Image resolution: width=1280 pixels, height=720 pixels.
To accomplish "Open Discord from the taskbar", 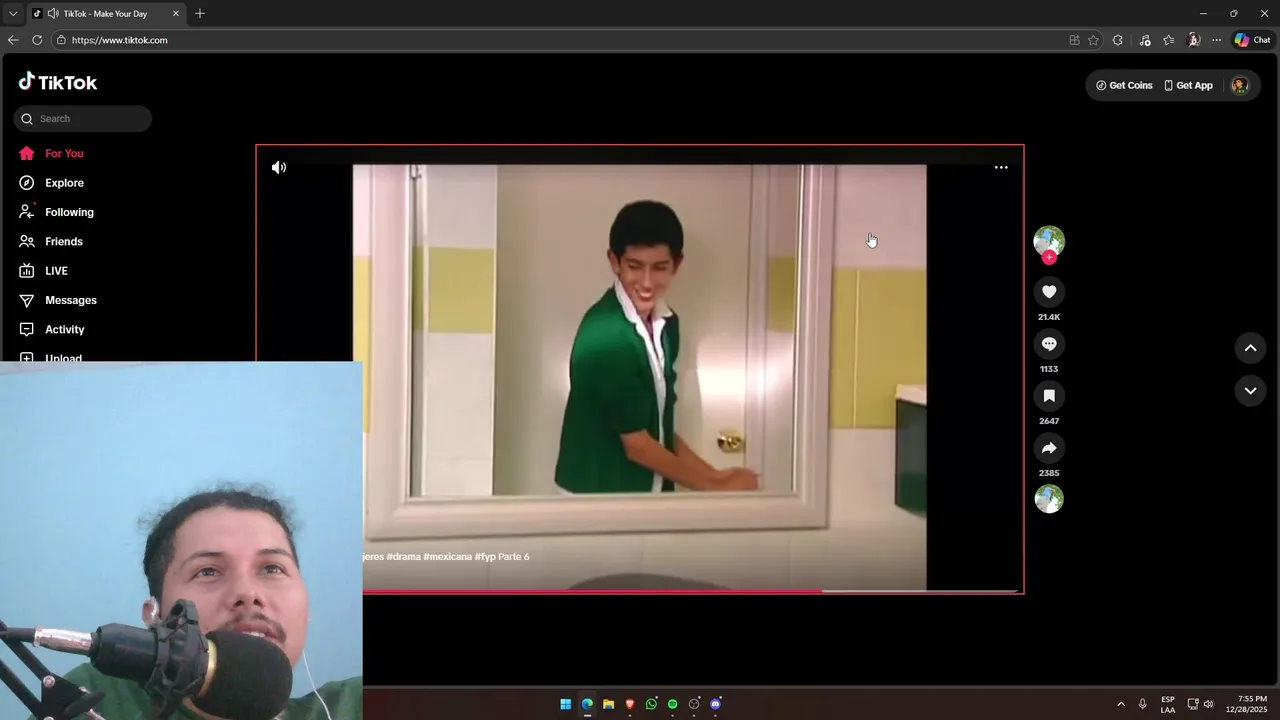I will 715,704.
